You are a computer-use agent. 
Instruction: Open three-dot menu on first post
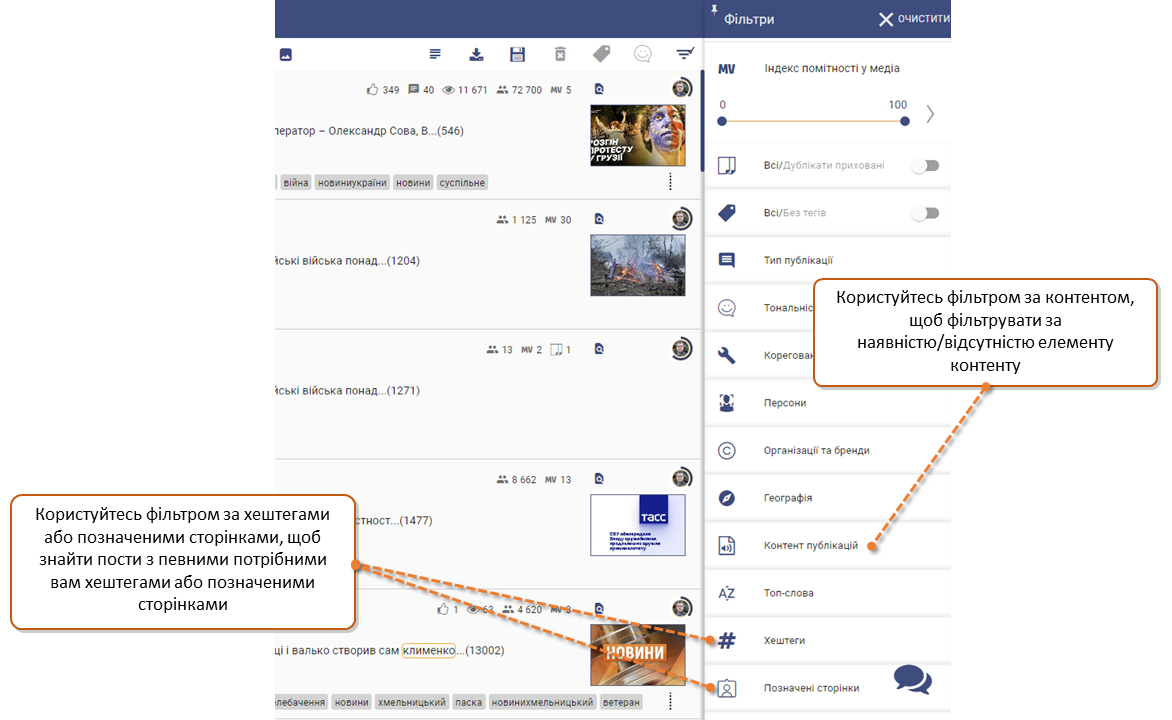pos(670,182)
